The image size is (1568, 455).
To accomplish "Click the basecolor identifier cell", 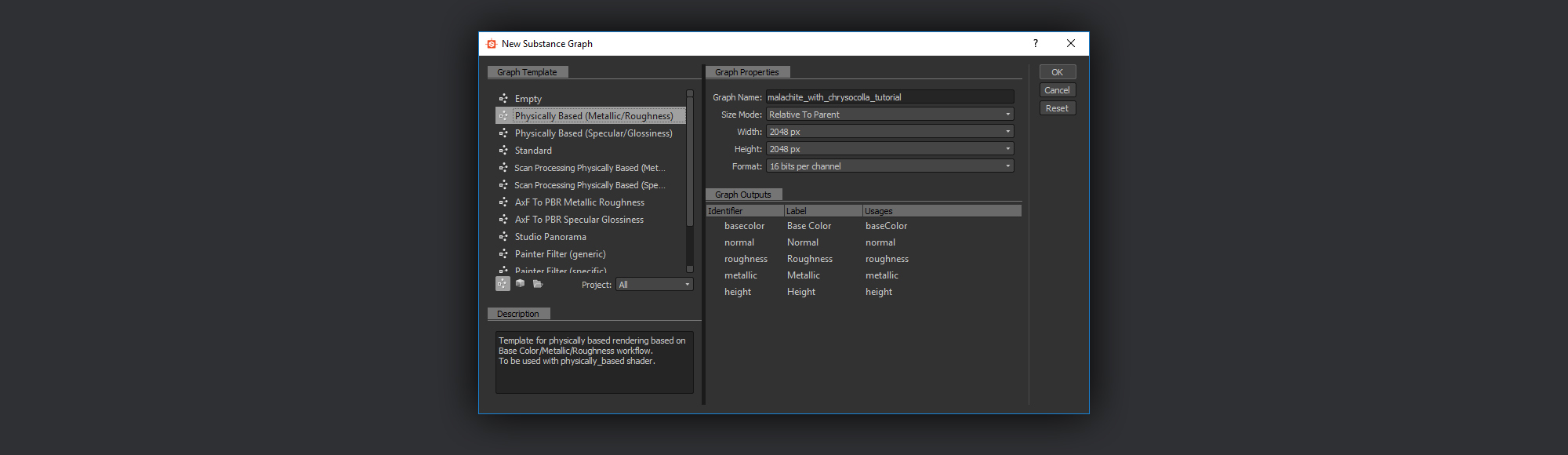I will 744,226.
